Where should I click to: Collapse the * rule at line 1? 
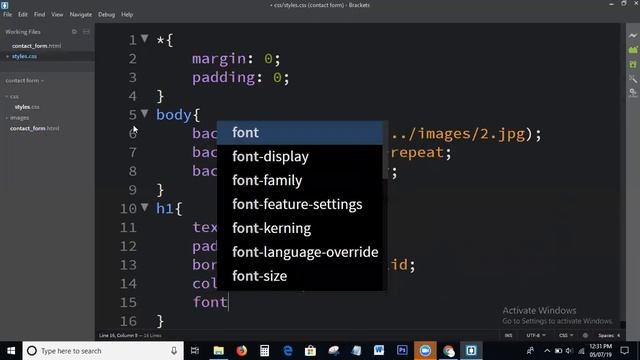pyautogui.click(x=144, y=38)
